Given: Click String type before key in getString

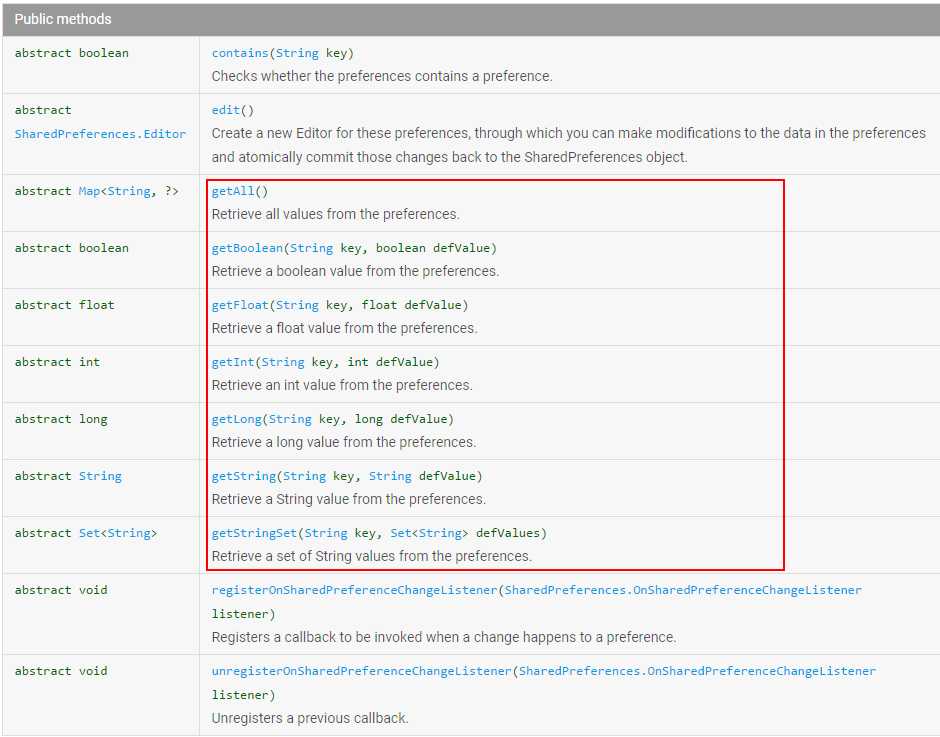Looking at the screenshot, I should click(x=304, y=476).
